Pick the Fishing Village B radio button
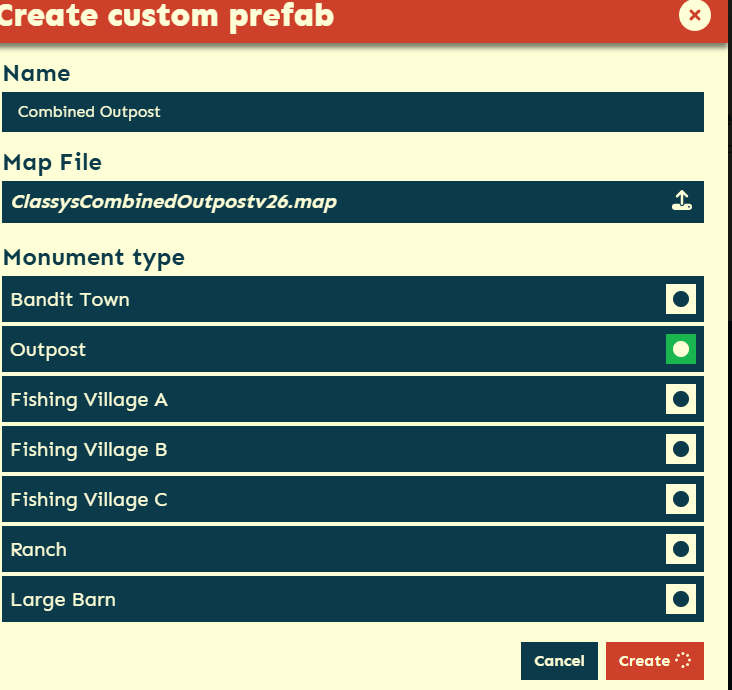The height and width of the screenshot is (690, 732). pos(681,449)
